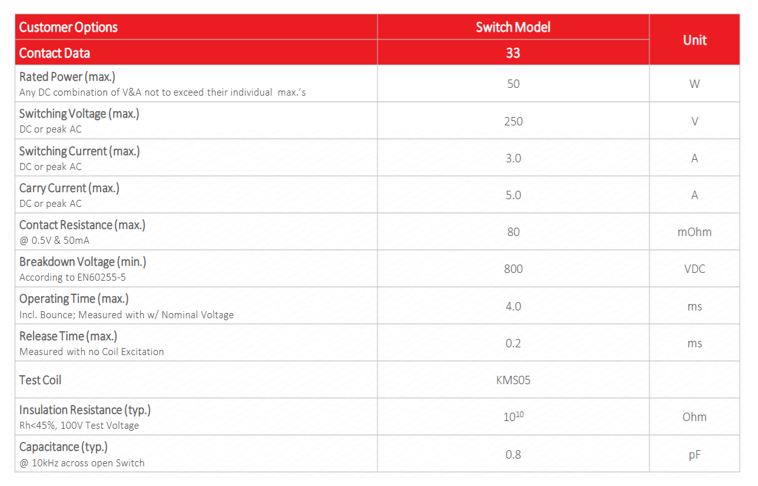Image resolution: width=758 pixels, height=486 pixels.
Task: Click switch model number 33
Action: click(513, 53)
